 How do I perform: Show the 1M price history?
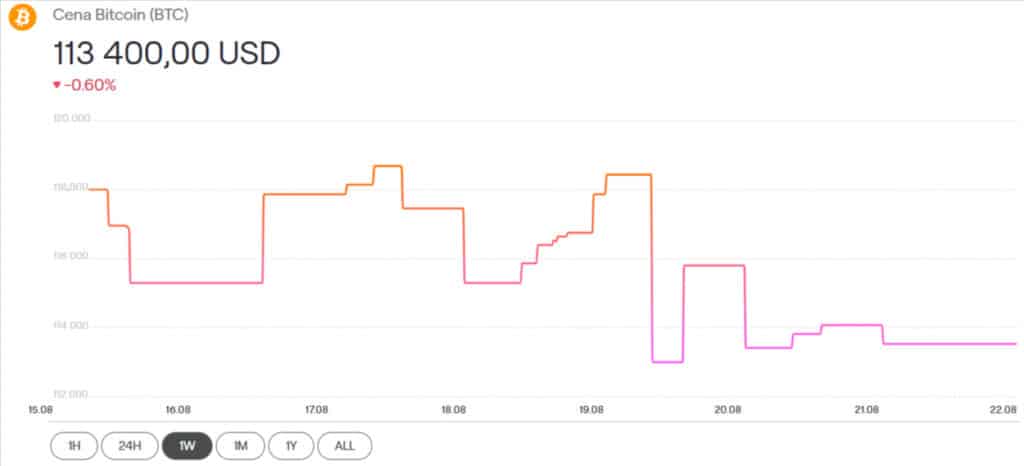pyautogui.click(x=239, y=445)
